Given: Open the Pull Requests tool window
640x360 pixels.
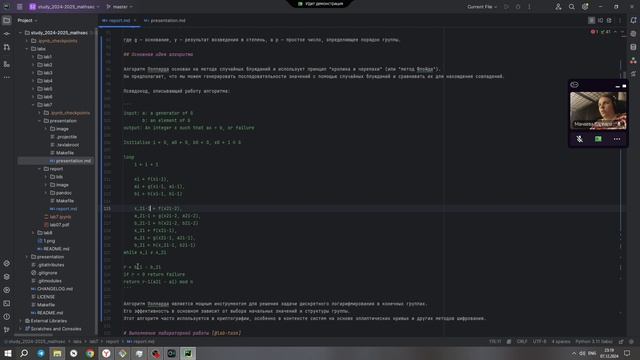Looking at the screenshot, I should click(7, 47).
